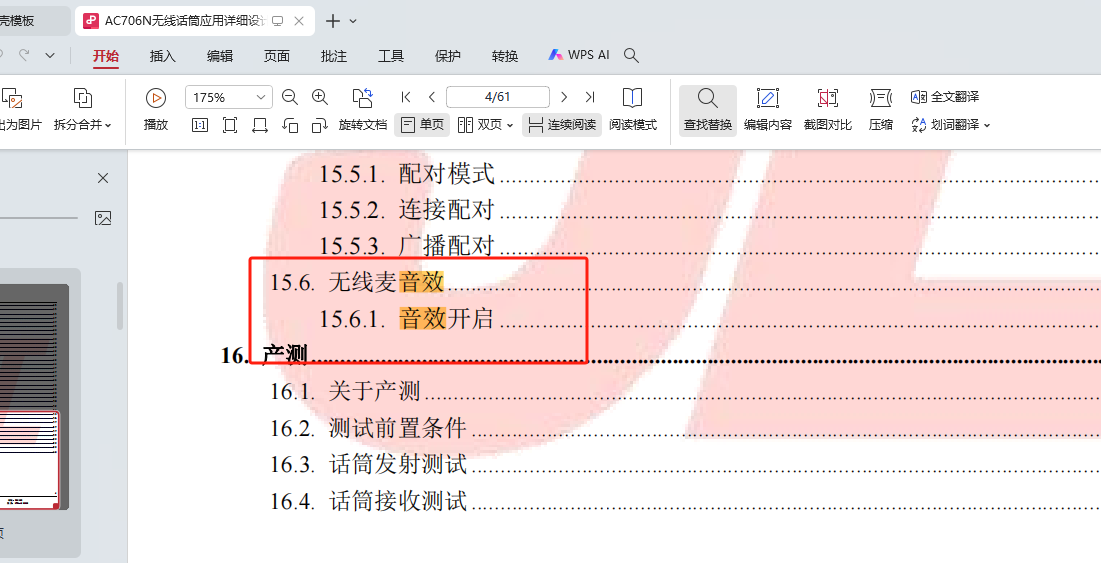The width and height of the screenshot is (1101, 563).
Task: Click the page number field 4/61
Action: pyautogui.click(x=498, y=97)
